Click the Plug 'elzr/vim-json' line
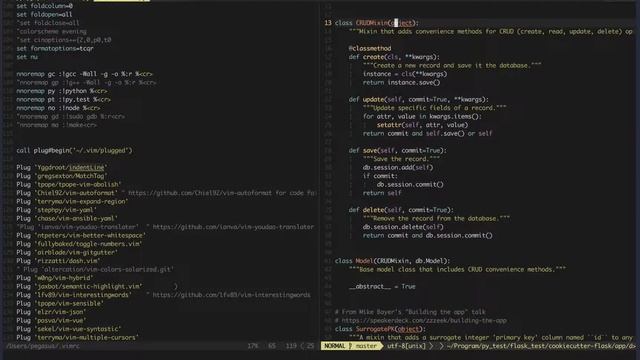The width and height of the screenshot is (640, 360). click(51, 312)
